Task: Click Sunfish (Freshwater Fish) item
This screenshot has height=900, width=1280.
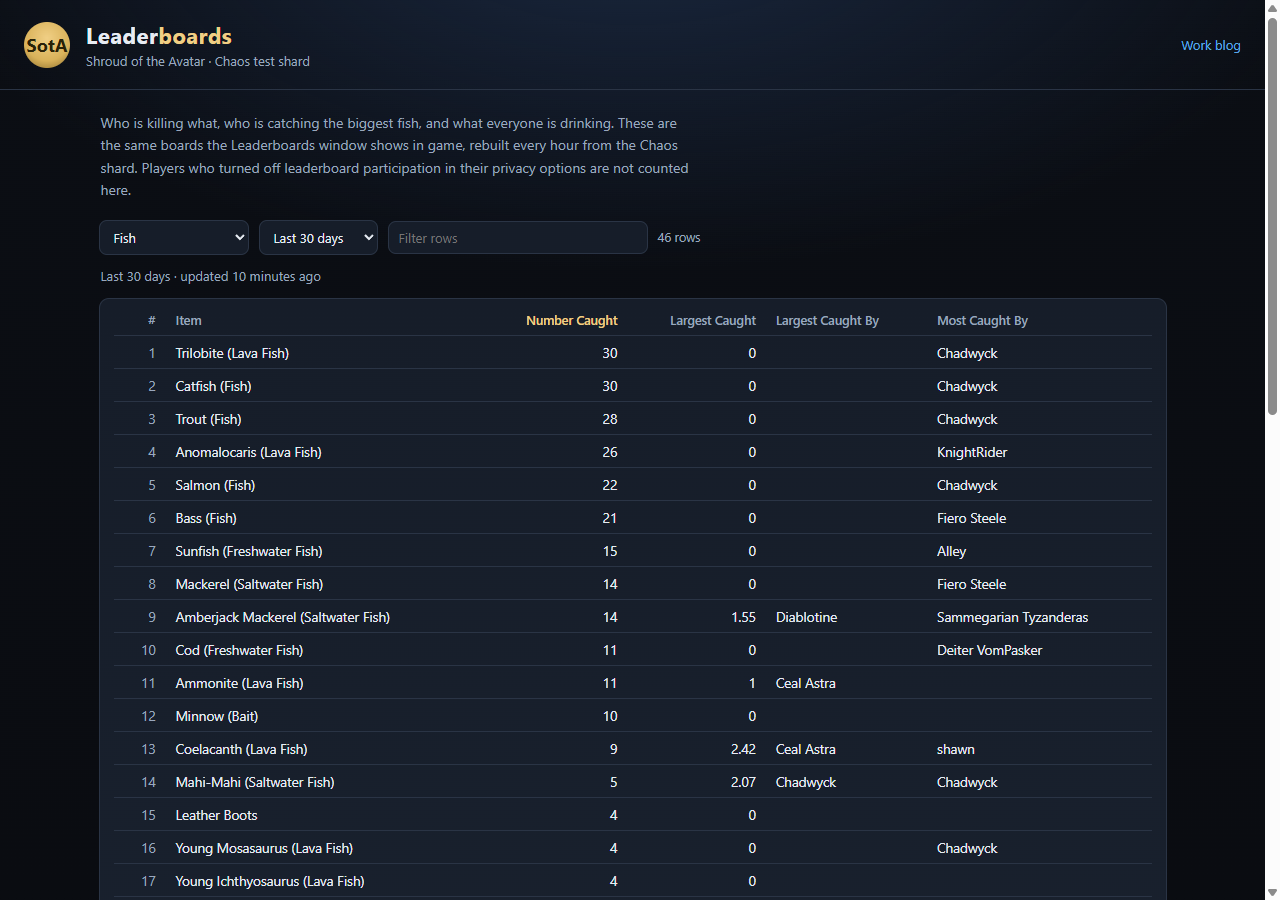Action: 249,551
